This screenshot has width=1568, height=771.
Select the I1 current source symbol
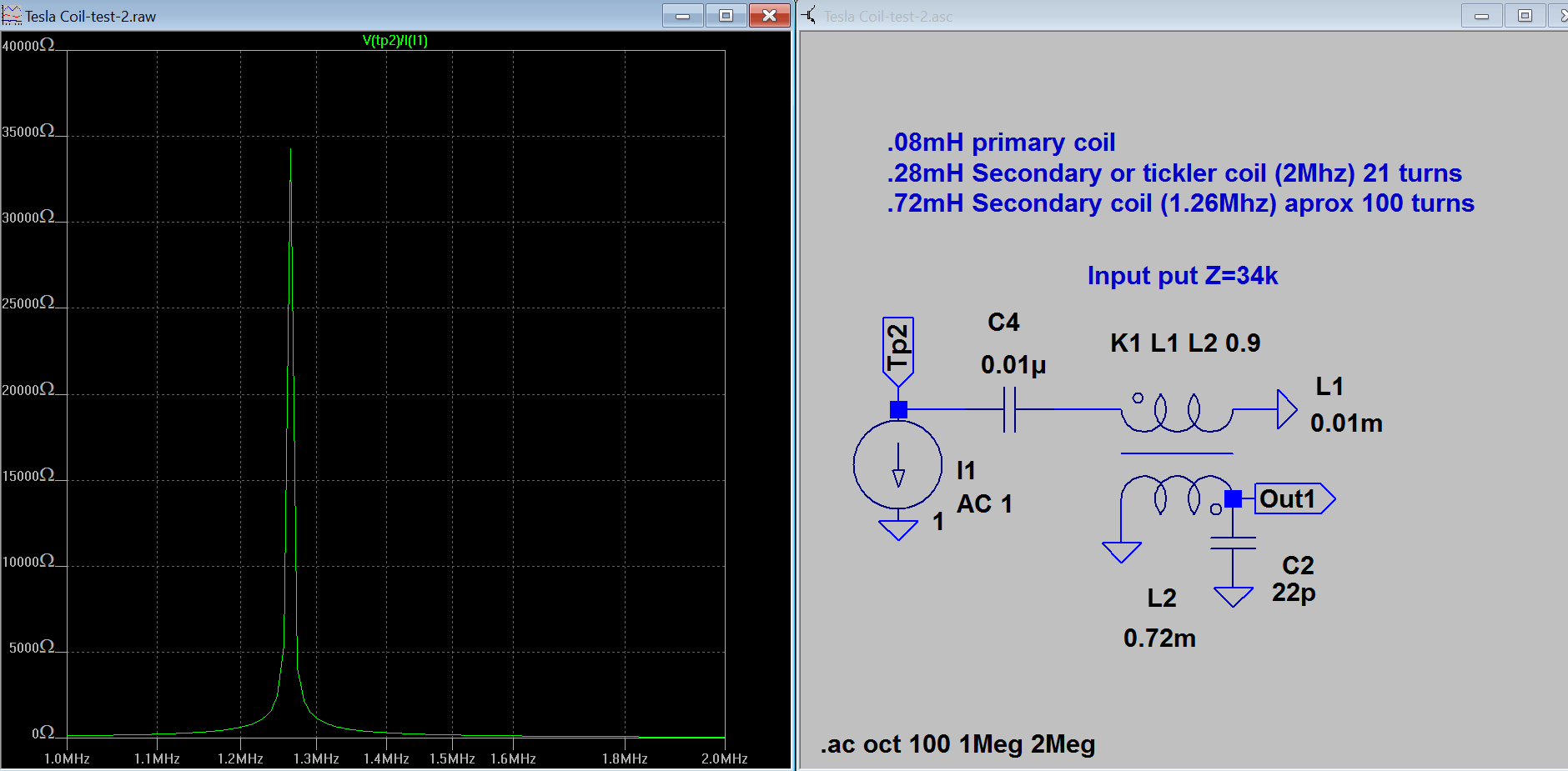[897, 464]
